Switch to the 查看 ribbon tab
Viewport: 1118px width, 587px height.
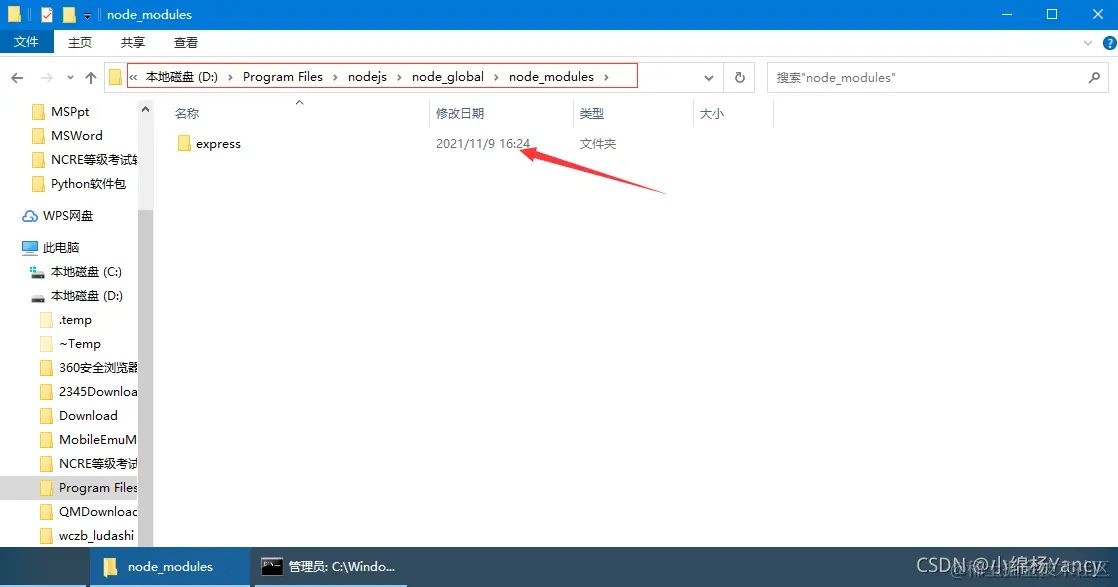[186, 42]
